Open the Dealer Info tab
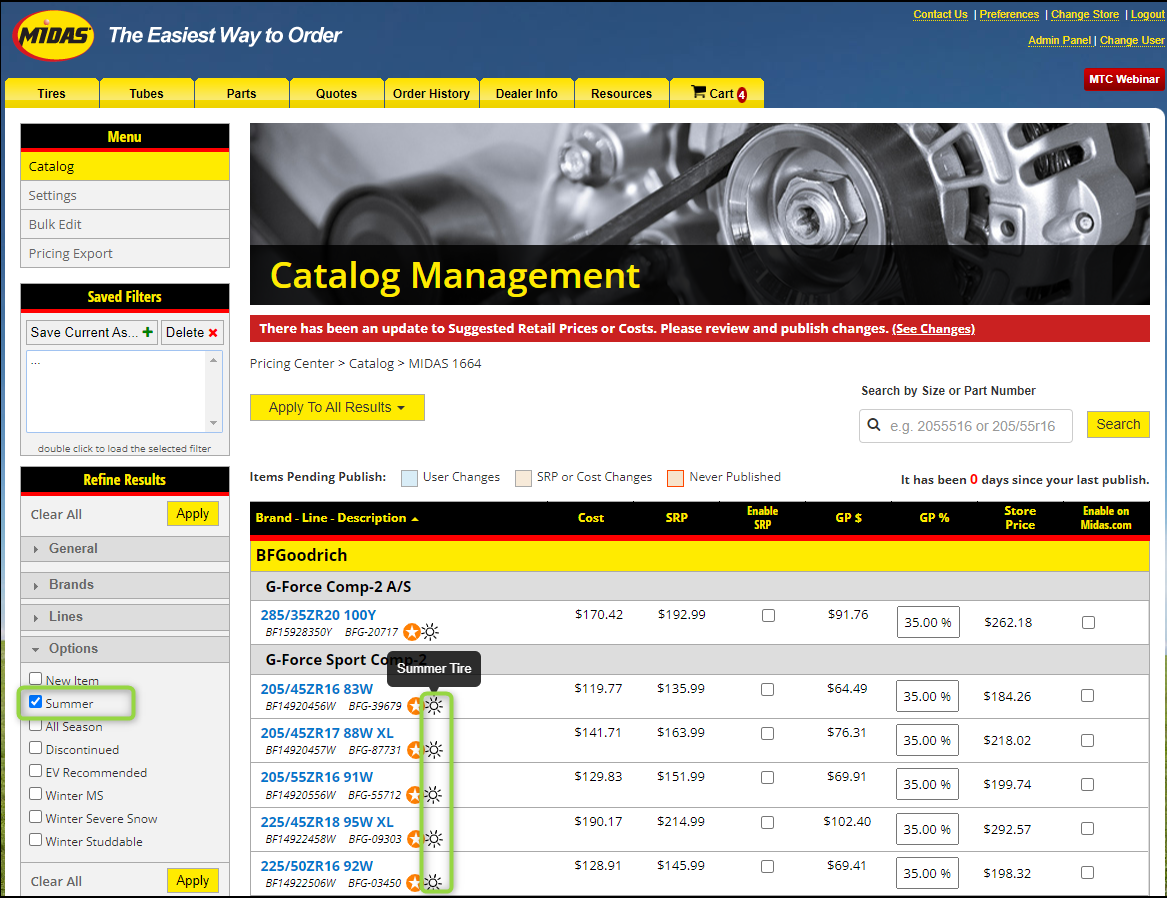Image resolution: width=1167 pixels, height=898 pixels. click(527, 93)
